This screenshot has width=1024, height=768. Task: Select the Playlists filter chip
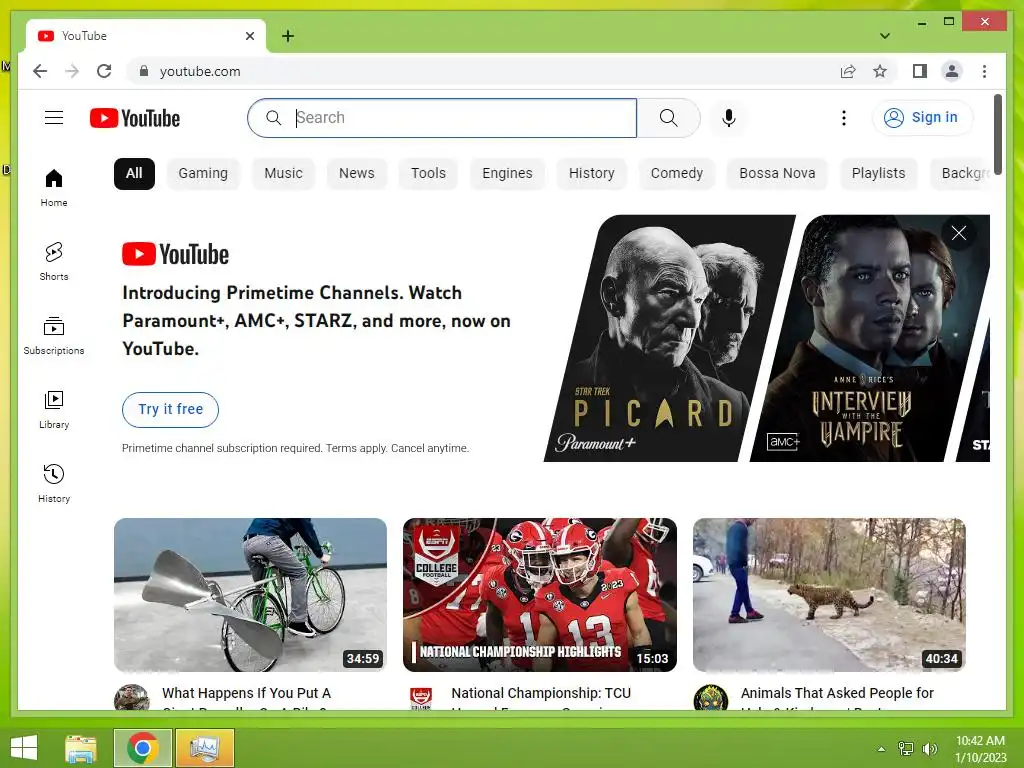878,174
